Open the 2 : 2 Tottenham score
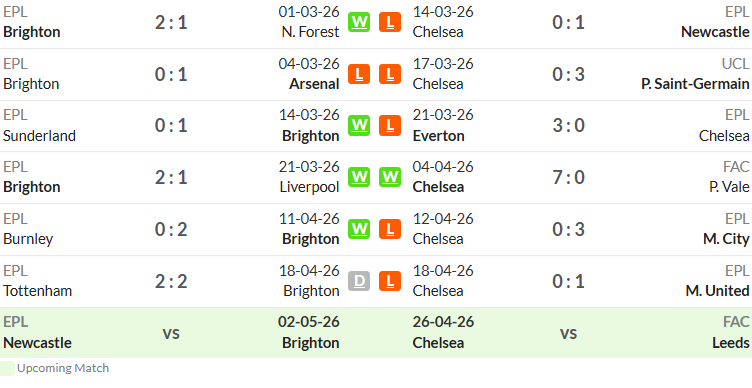The width and height of the screenshot is (752, 388). point(171,281)
